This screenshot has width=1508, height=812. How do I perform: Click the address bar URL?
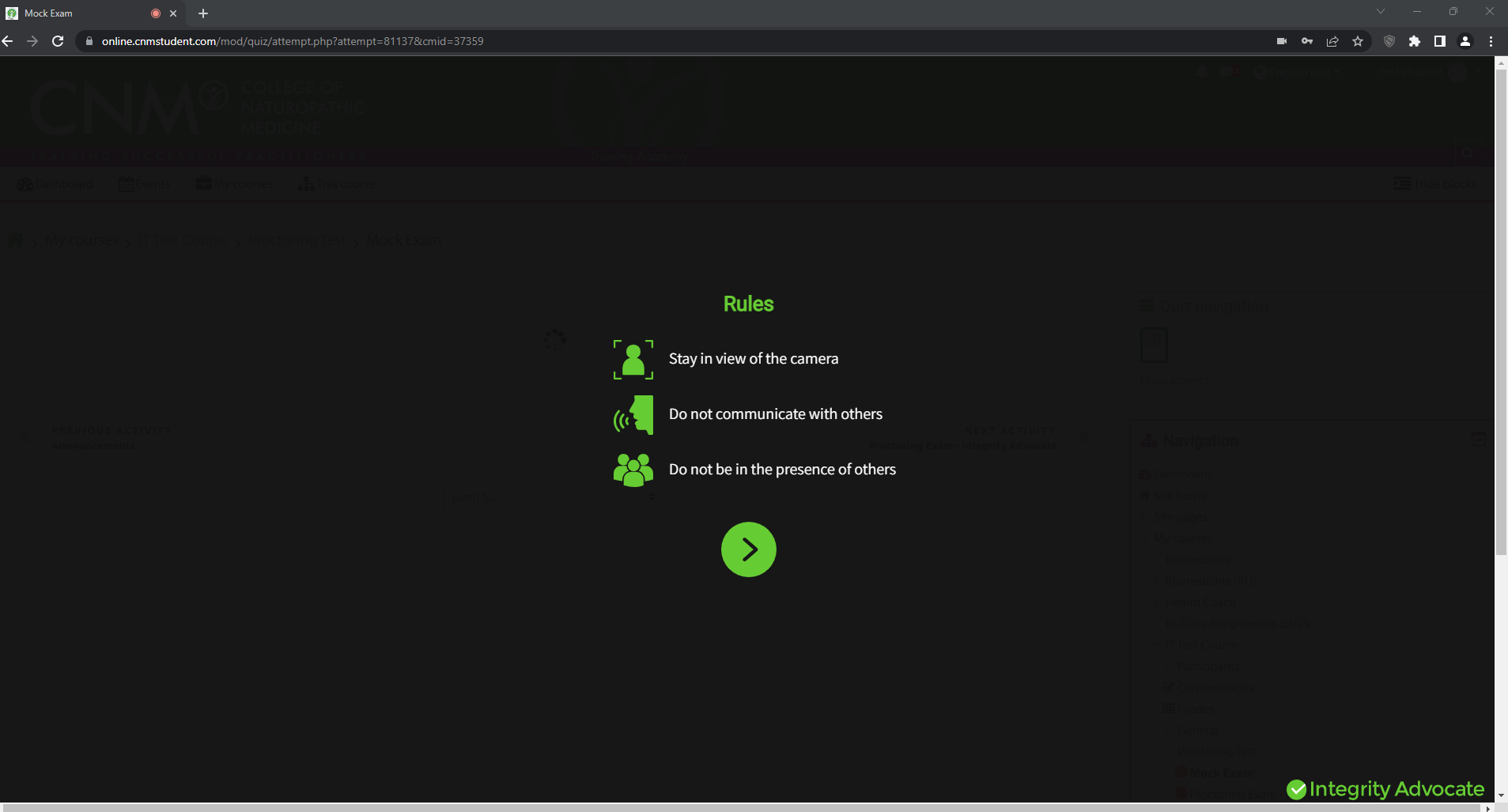(x=293, y=41)
